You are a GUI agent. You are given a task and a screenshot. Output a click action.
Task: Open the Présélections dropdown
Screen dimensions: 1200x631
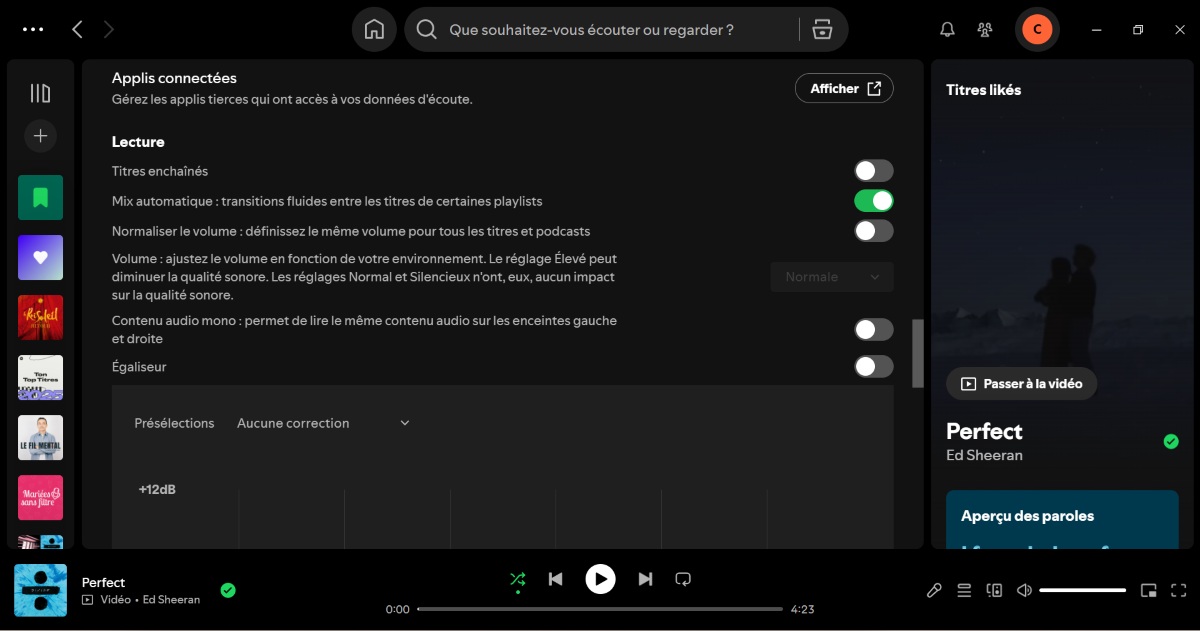click(x=322, y=422)
